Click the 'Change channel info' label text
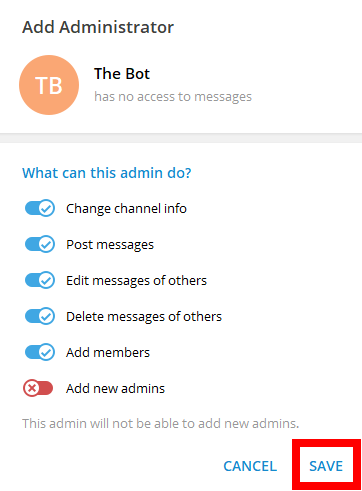 [126, 209]
